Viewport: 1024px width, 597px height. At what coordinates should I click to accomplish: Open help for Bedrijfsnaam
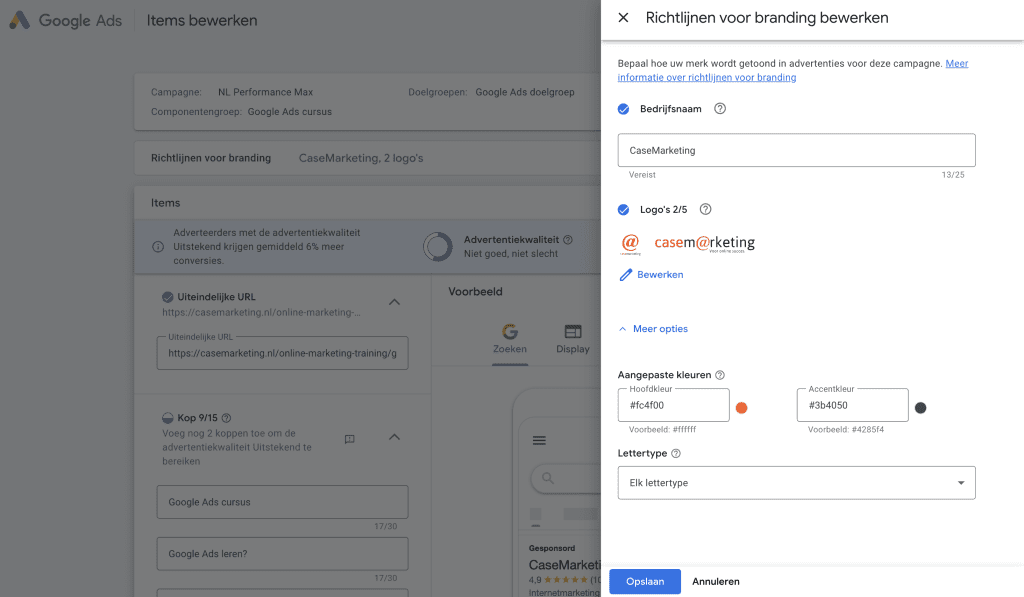coord(720,109)
